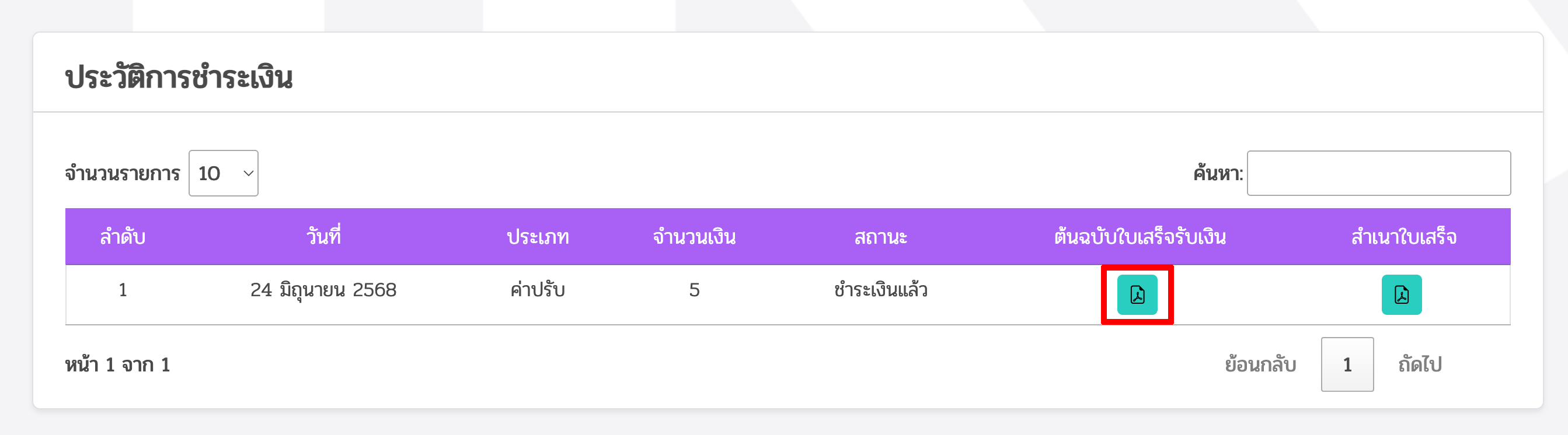Viewport: 1568px width, 435px height.
Task: Sort by the ประเภท column header
Action: [x=538, y=237]
